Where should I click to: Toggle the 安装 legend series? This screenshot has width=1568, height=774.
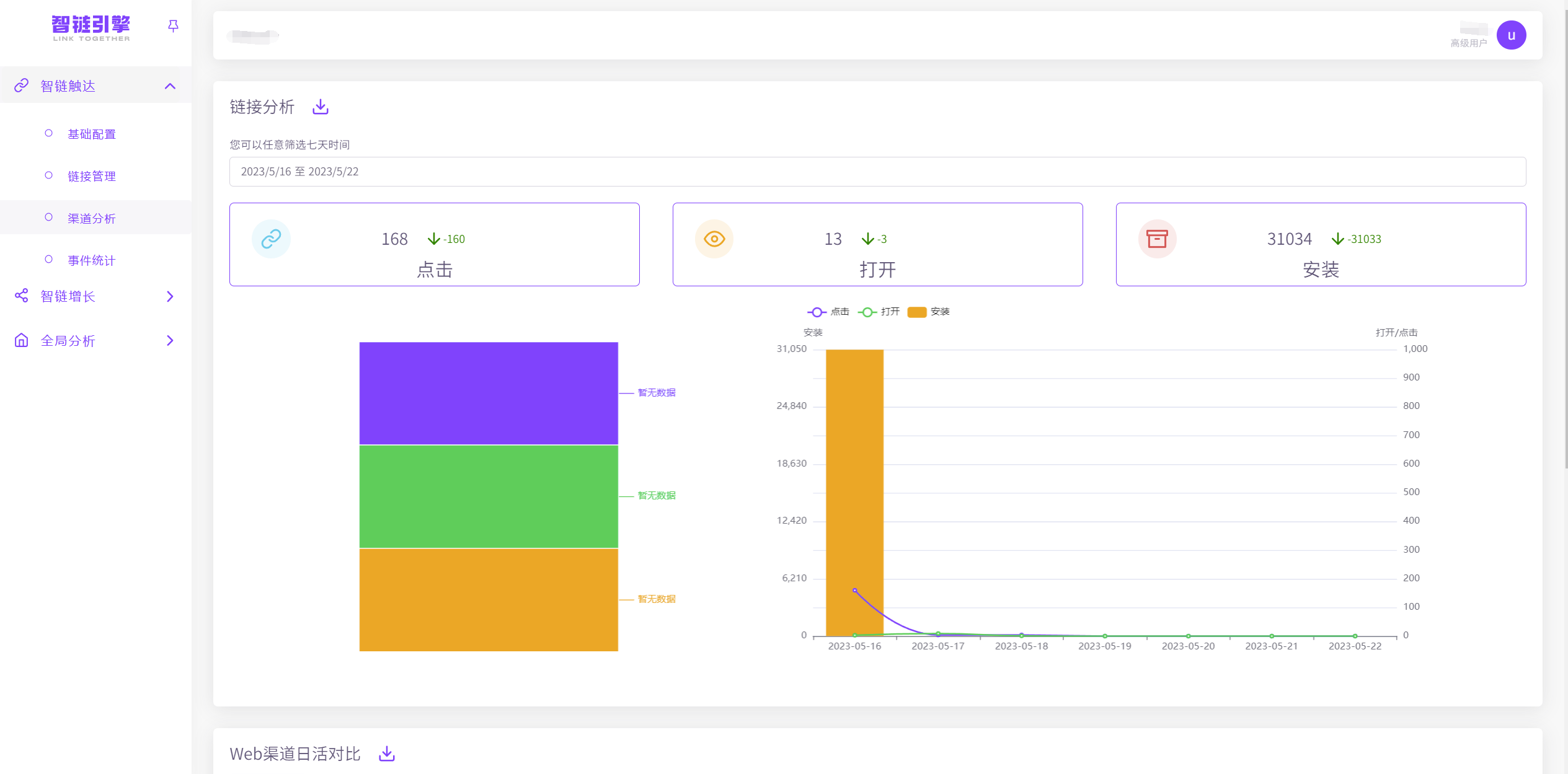[x=928, y=312]
